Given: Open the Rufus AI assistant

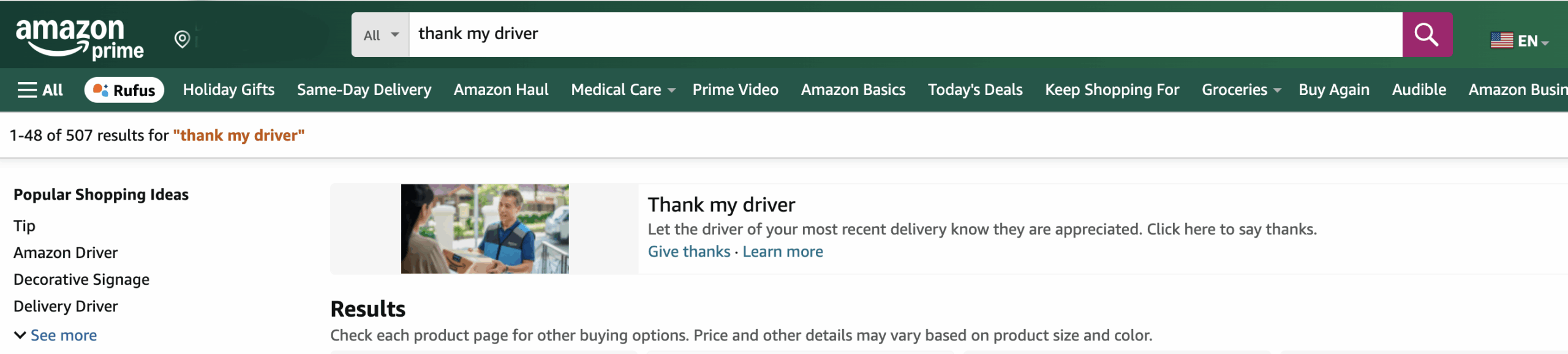Looking at the screenshot, I should coord(124,90).
